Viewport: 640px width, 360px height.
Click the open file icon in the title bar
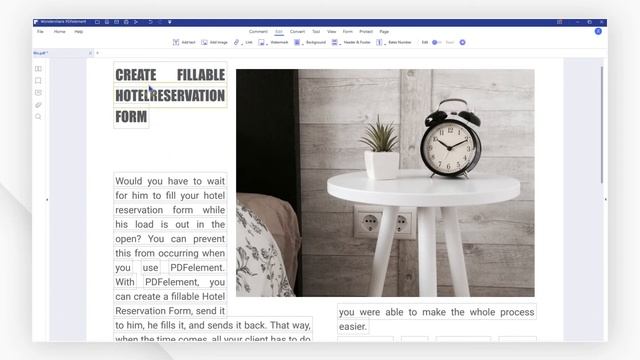click(x=97, y=22)
